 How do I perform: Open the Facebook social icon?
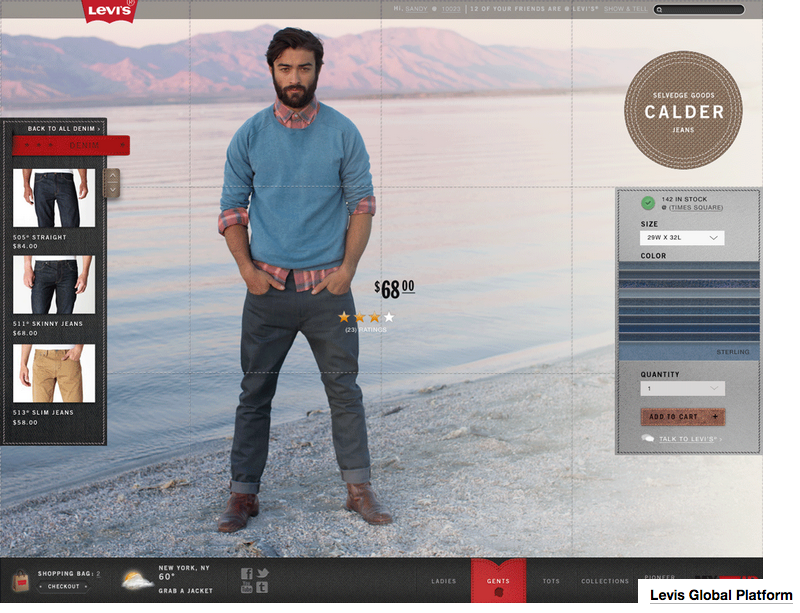(x=246, y=574)
